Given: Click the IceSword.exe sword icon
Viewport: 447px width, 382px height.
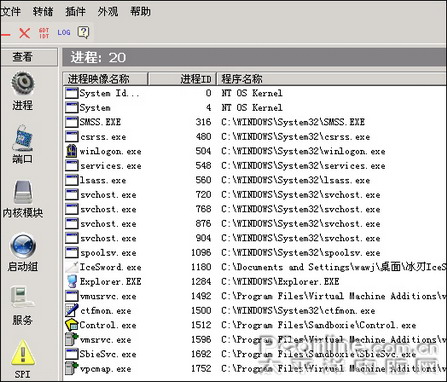Looking at the screenshot, I should (x=71, y=267).
